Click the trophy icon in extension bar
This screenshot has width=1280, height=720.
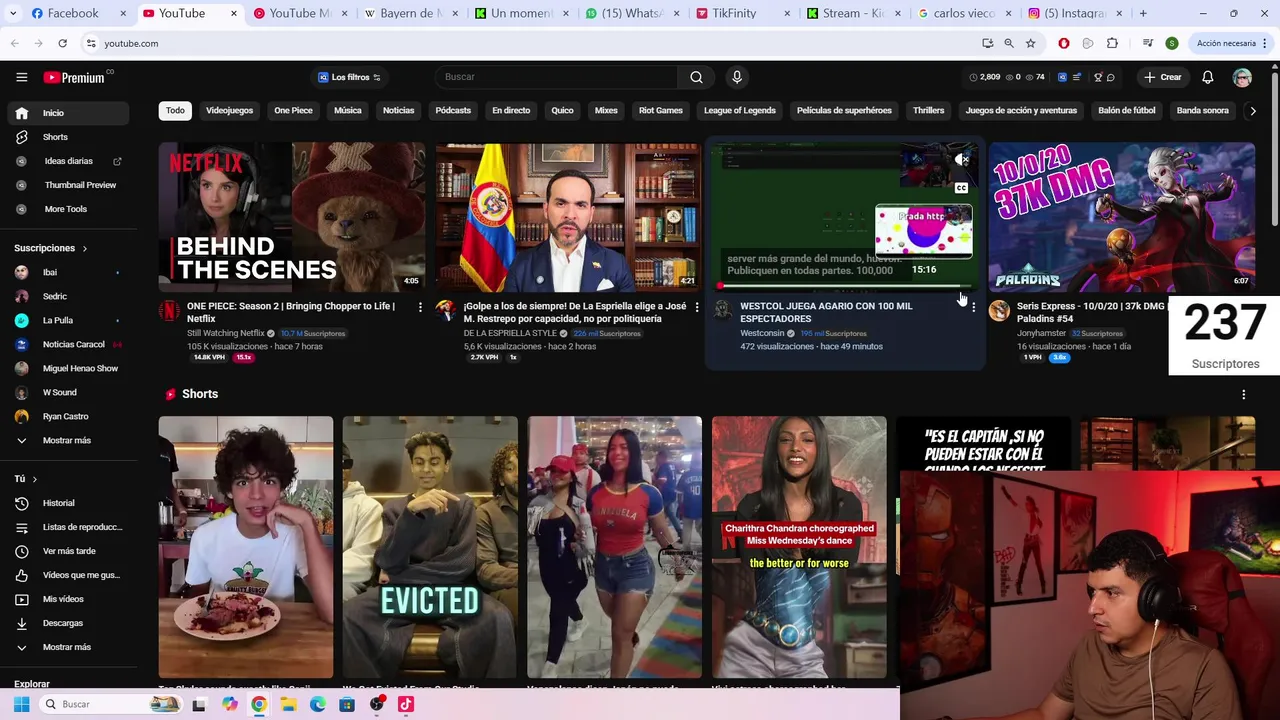[1098, 77]
